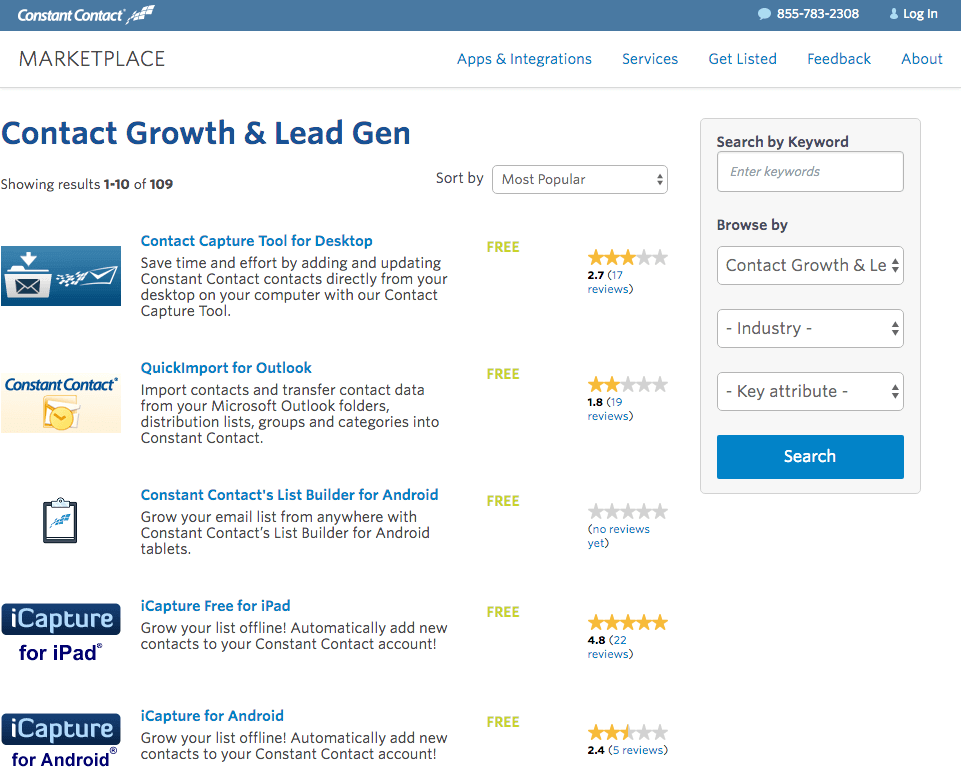Viewport: 961px width, 776px height.
Task: Open the Feedback menu item
Action: coord(838,59)
